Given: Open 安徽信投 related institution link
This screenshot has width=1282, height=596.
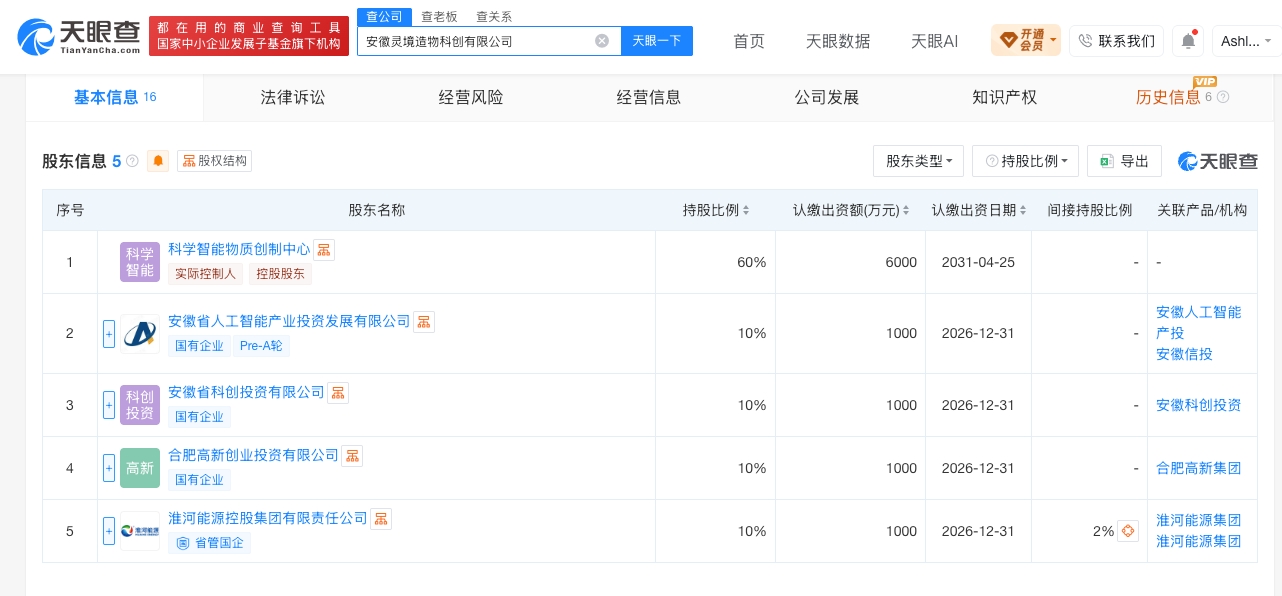Looking at the screenshot, I should click(1184, 354).
